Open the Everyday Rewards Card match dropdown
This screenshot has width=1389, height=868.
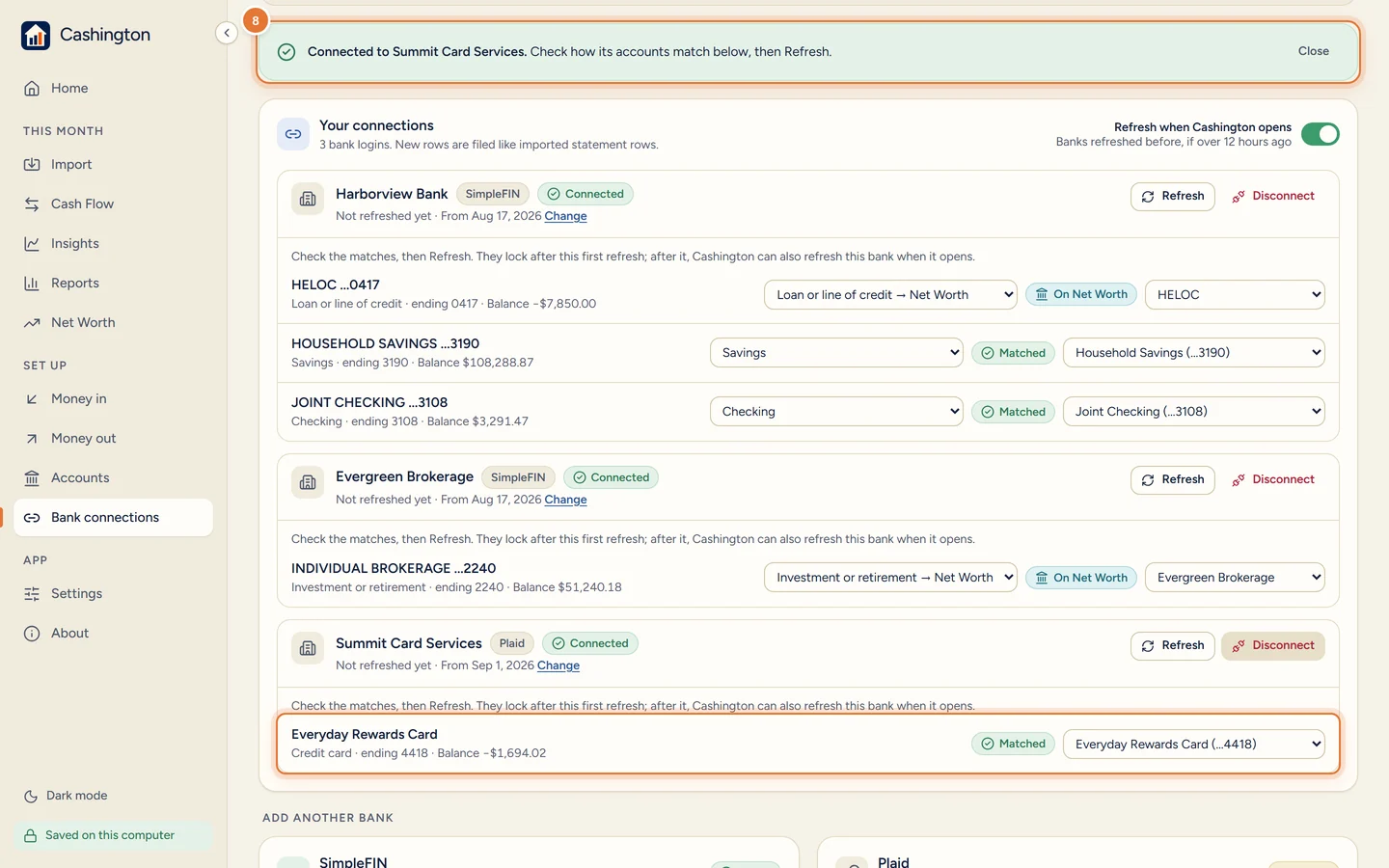[1194, 744]
